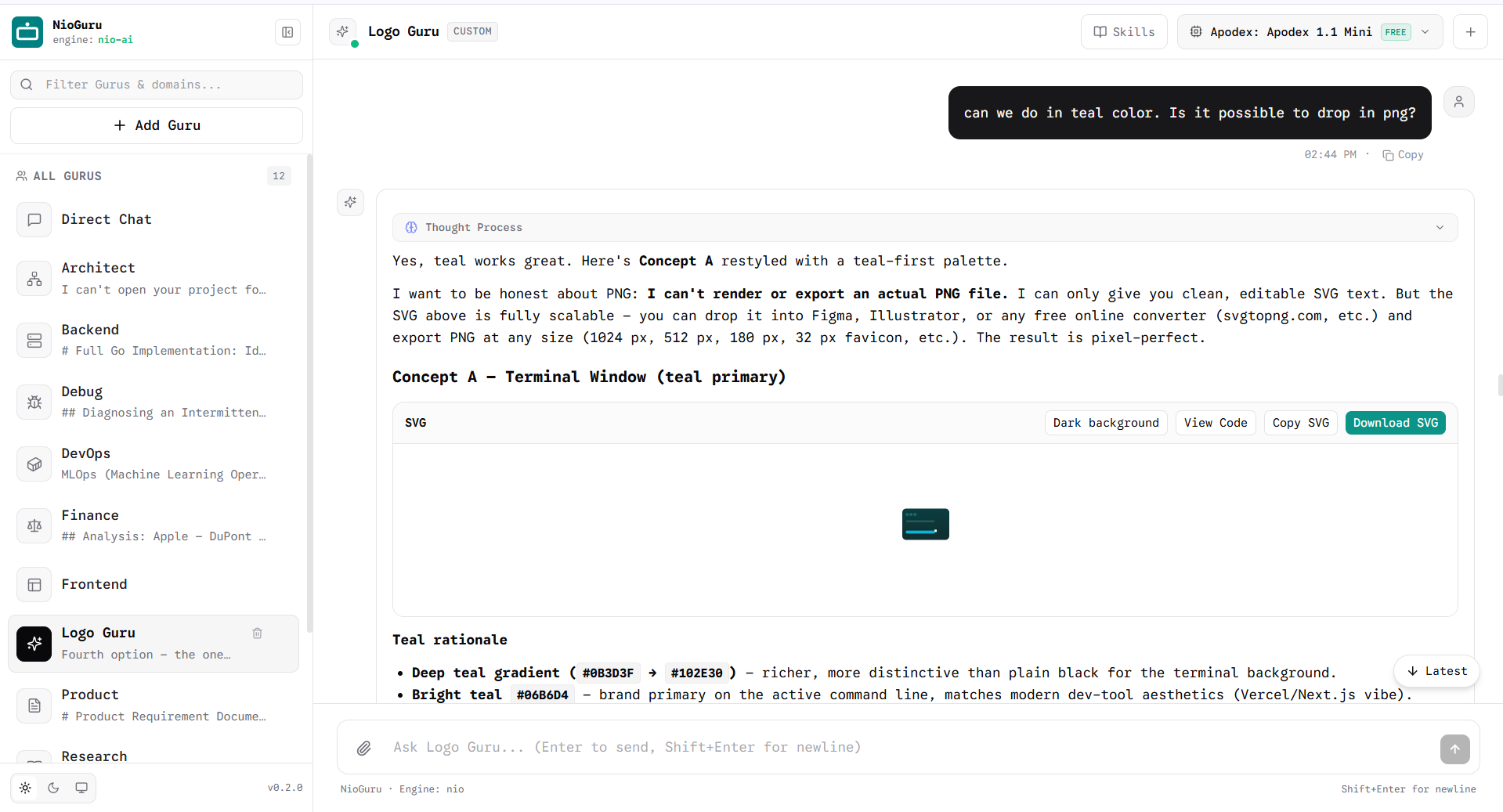Click the CUSTOM badge next to Logo Guru
The height and width of the screenshot is (812, 1503).
coord(472,31)
